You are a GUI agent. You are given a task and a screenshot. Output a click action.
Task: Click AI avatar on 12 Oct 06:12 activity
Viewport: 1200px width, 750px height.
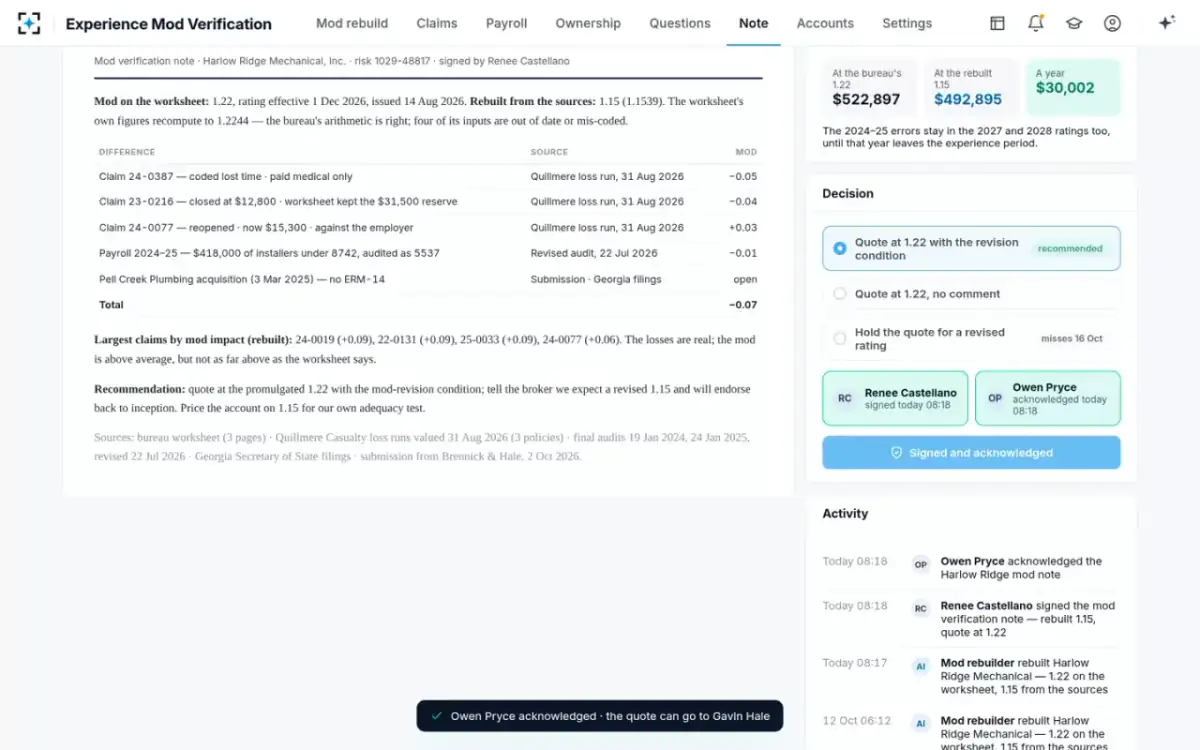[x=921, y=723]
